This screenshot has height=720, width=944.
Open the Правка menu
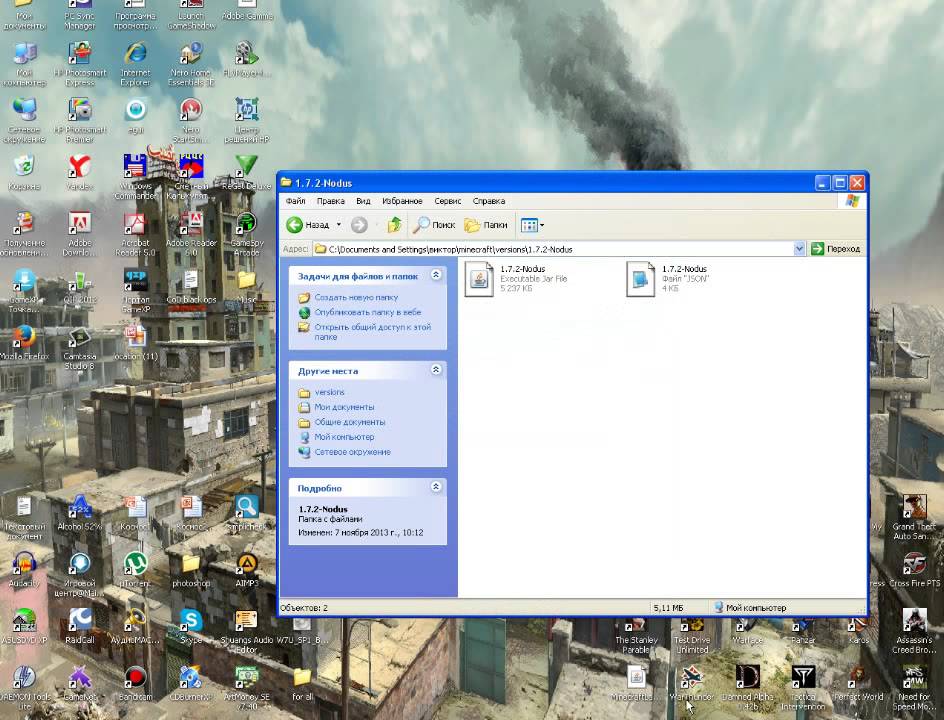click(x=331, y=201)
